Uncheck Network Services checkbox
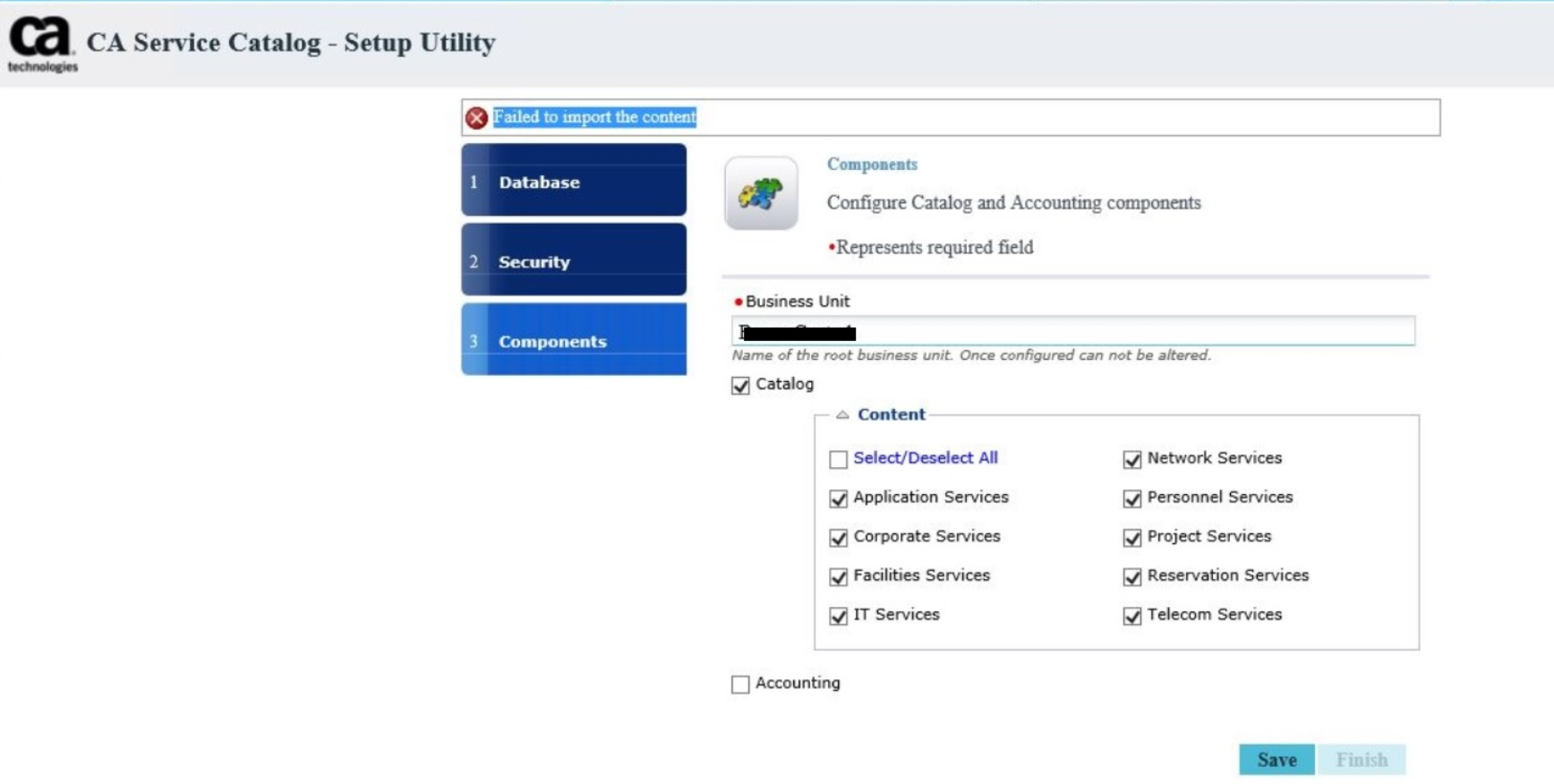Screen dimensions: 1554x784 [x=1132, y=459]
